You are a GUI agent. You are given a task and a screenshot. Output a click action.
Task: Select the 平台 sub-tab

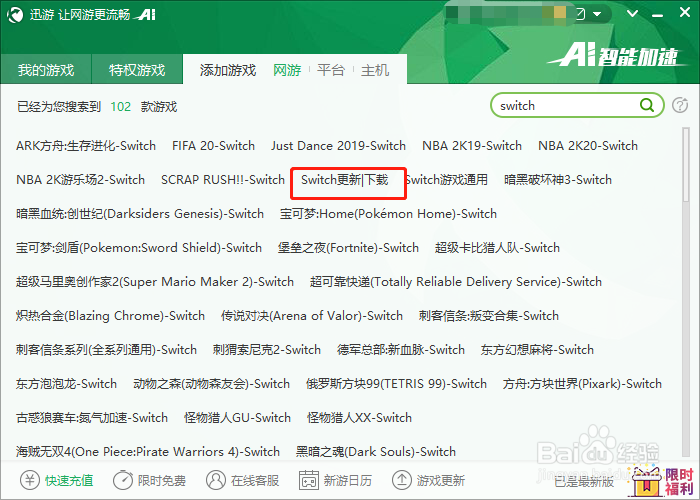(x=331, y=70)
